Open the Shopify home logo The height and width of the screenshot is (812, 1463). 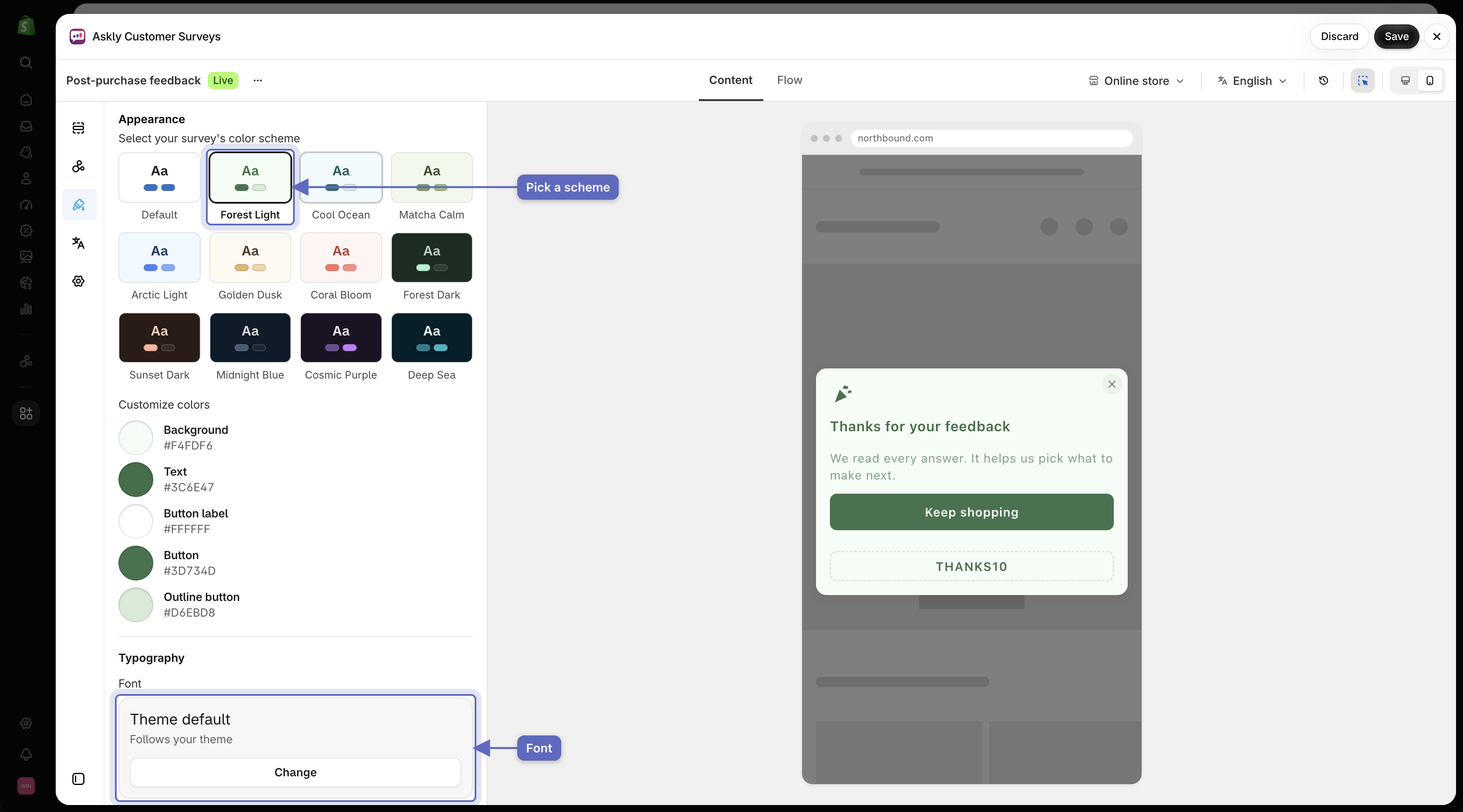[26, 26]
